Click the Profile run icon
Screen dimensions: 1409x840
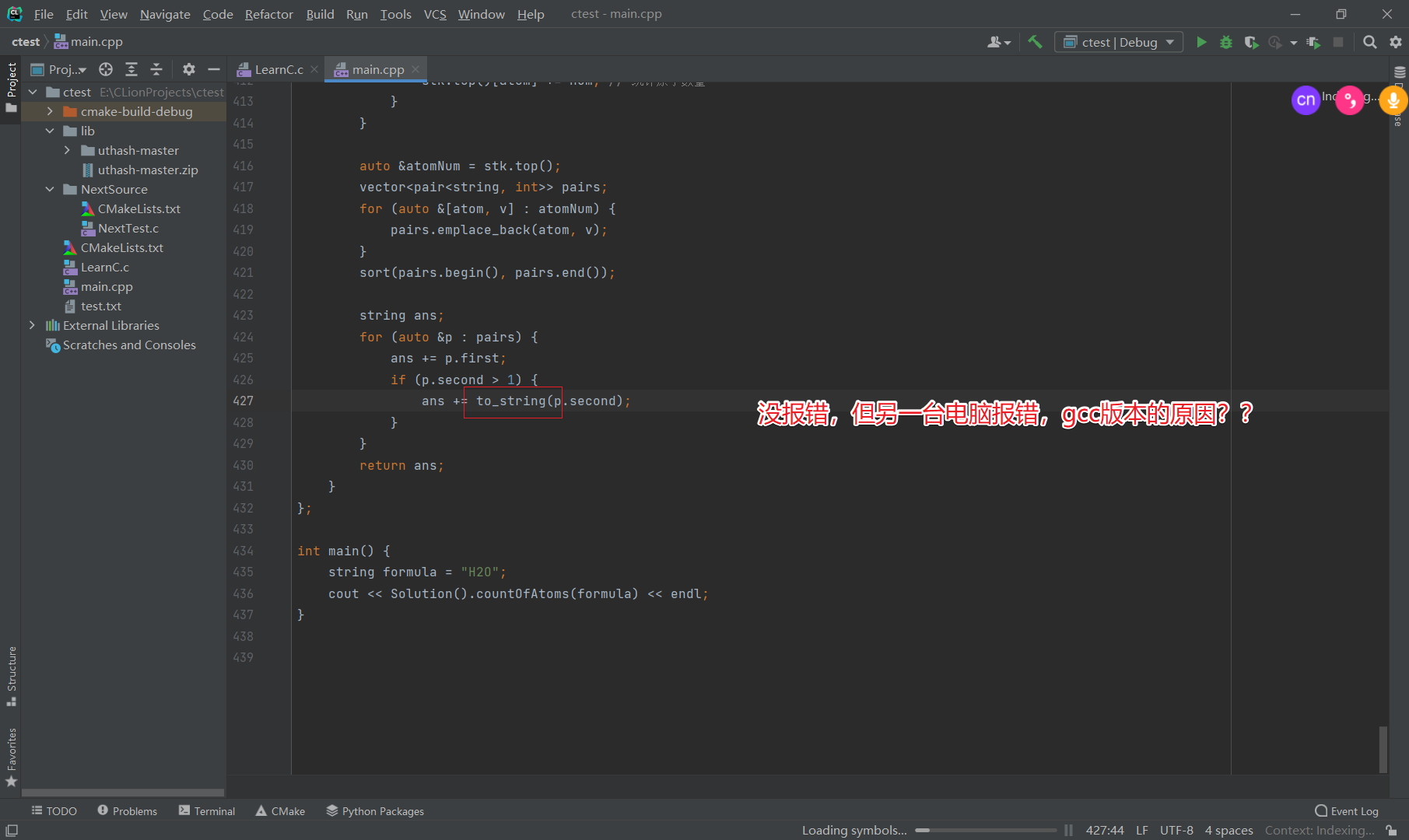click(1274, 42)
